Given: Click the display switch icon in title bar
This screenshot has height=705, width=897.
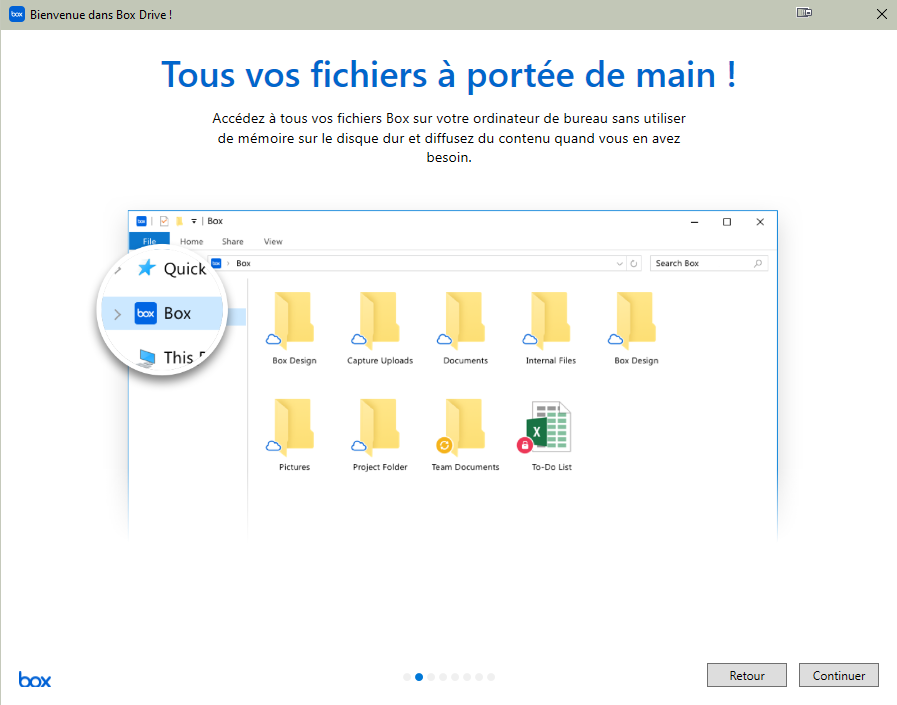Looking at the screenshot, I should 804,13.
